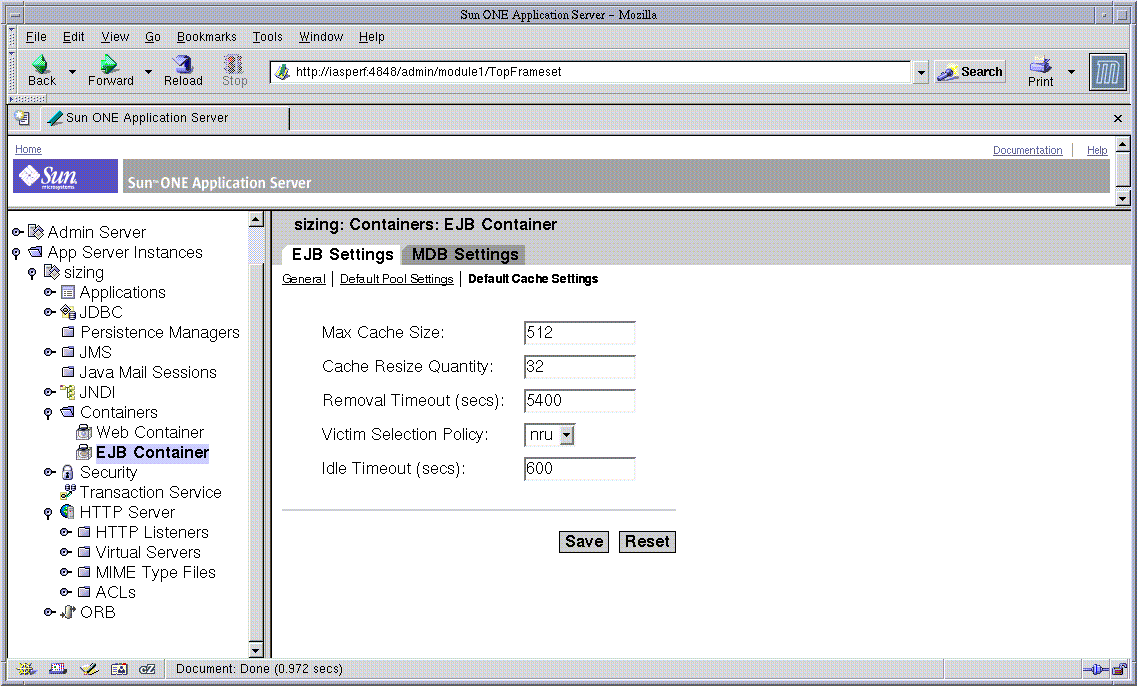The height and width of the screenshot is (686, 1137).
Task: Open Address Book status bar icon
Action: point(119,669)
